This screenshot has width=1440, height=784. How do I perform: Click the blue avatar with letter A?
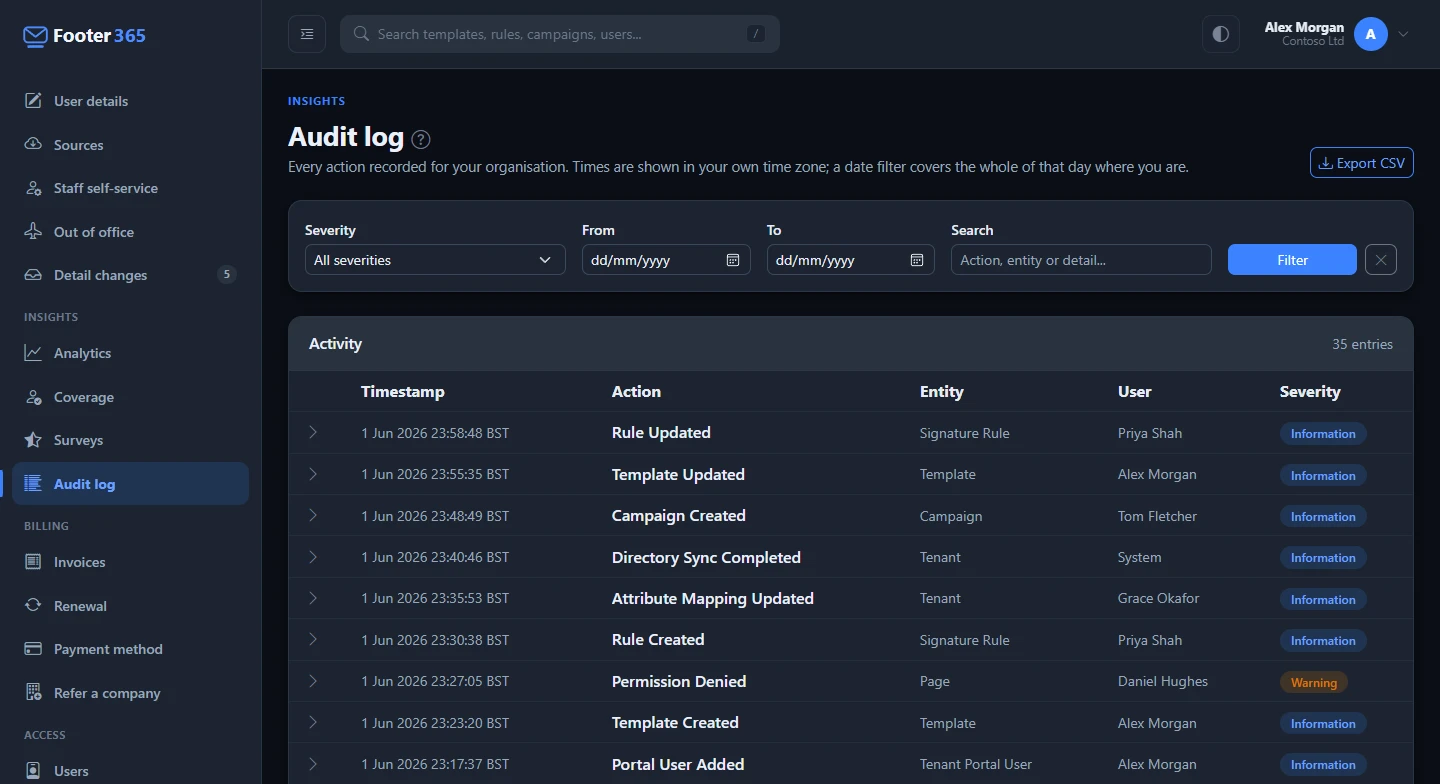(x=1371, y=34)
